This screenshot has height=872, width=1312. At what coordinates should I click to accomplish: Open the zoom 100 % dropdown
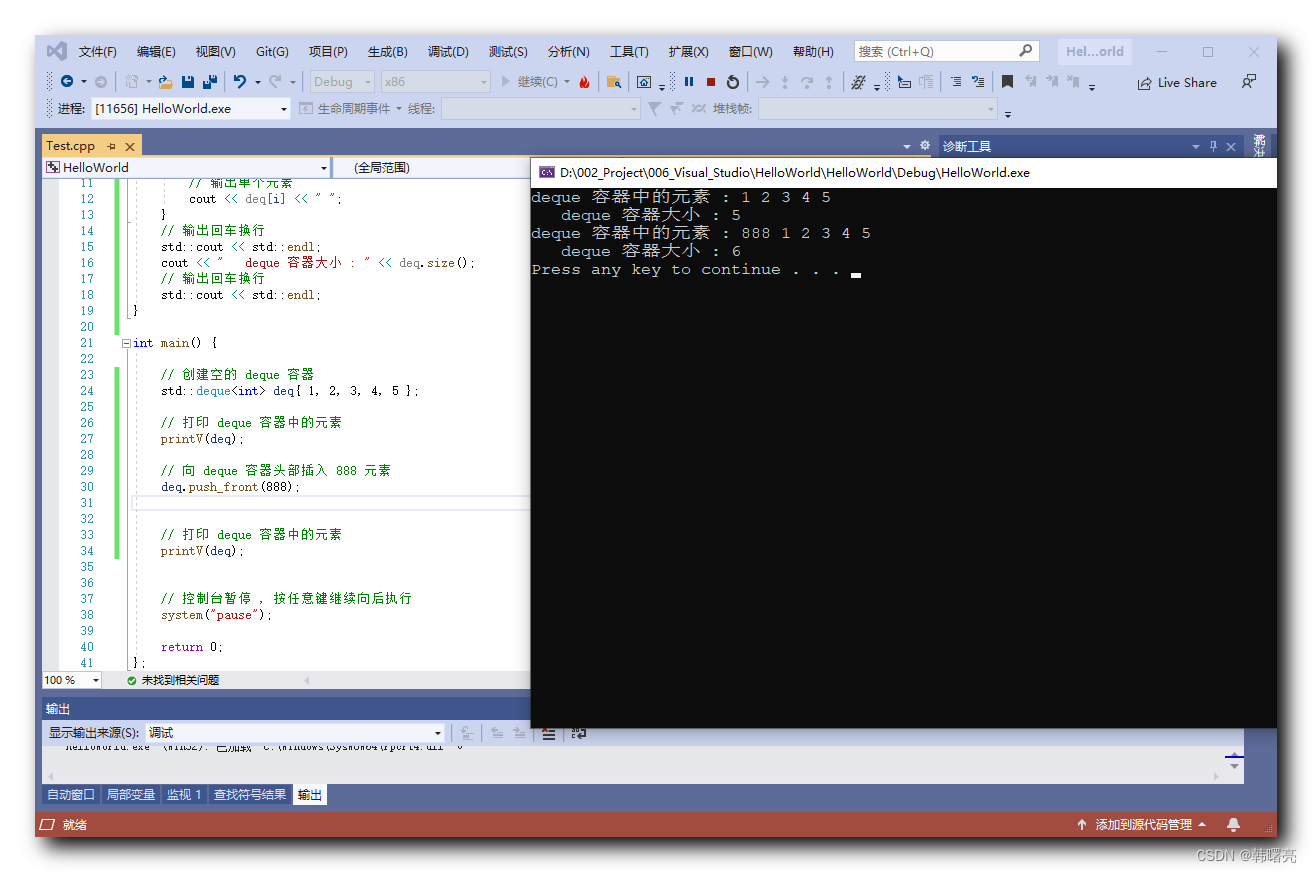(96, 680)
